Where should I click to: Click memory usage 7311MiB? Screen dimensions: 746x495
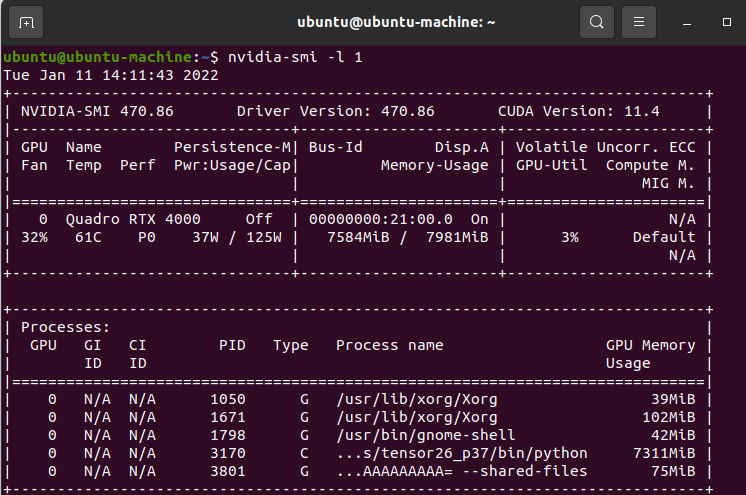tap(664, 454)
